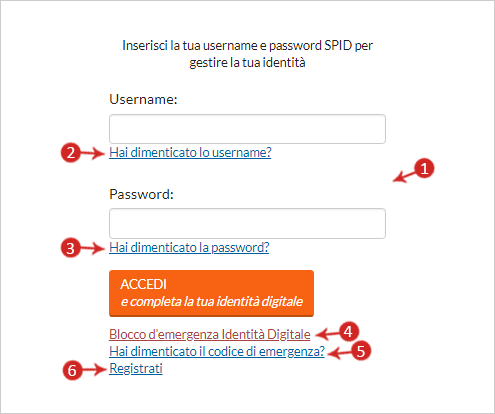Click the red circled number 4 marker
Screen dimensions: 495x414
pyautogui.click(x=348, y=332)
